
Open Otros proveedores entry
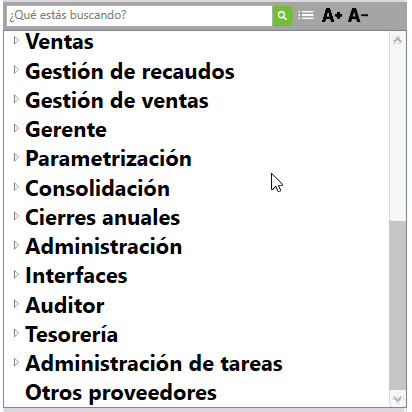(x=121, y=393)
